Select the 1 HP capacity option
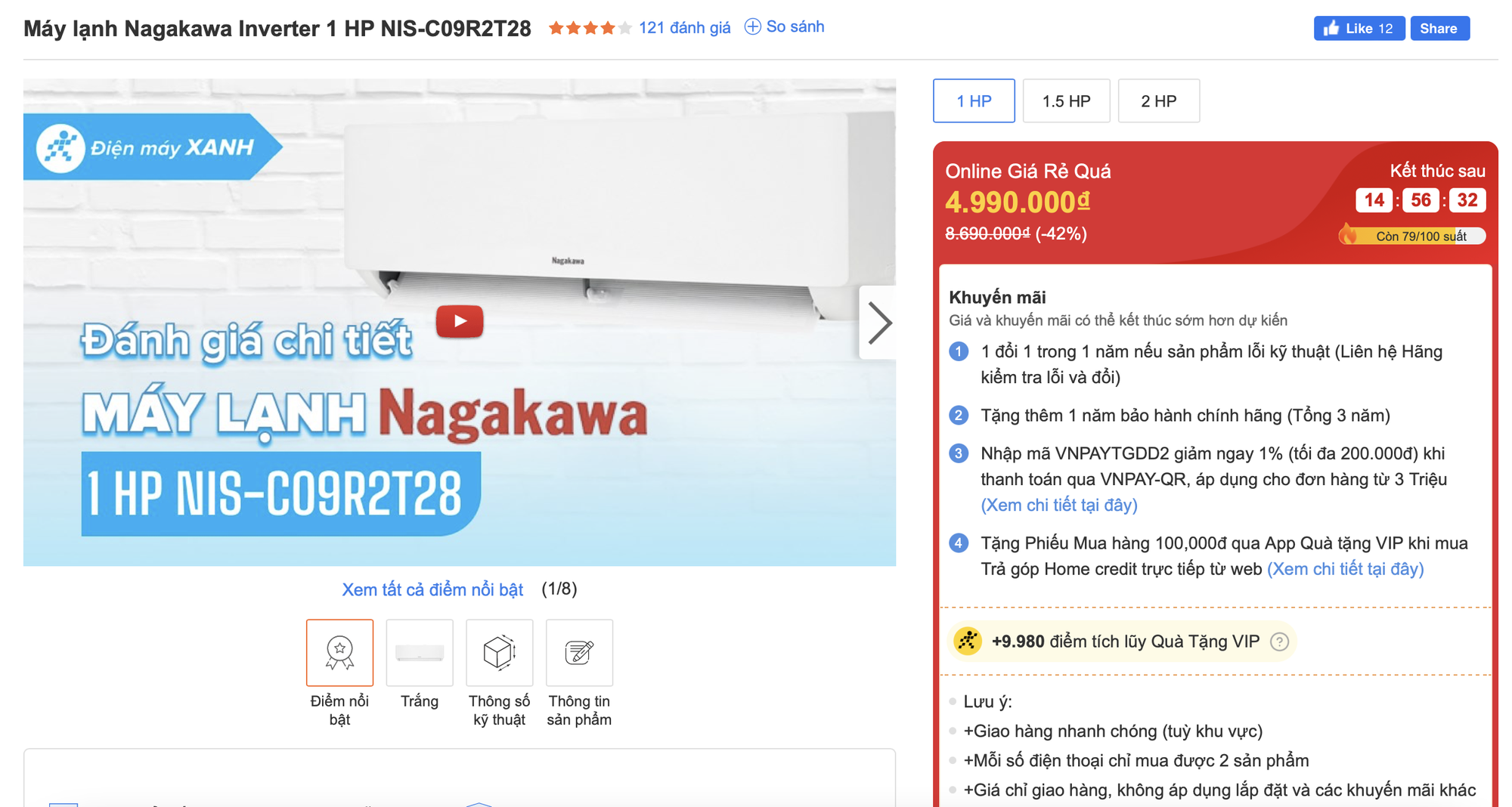Image resolution: width=1512 pixels, height=807 pixels. coord(974,100)
